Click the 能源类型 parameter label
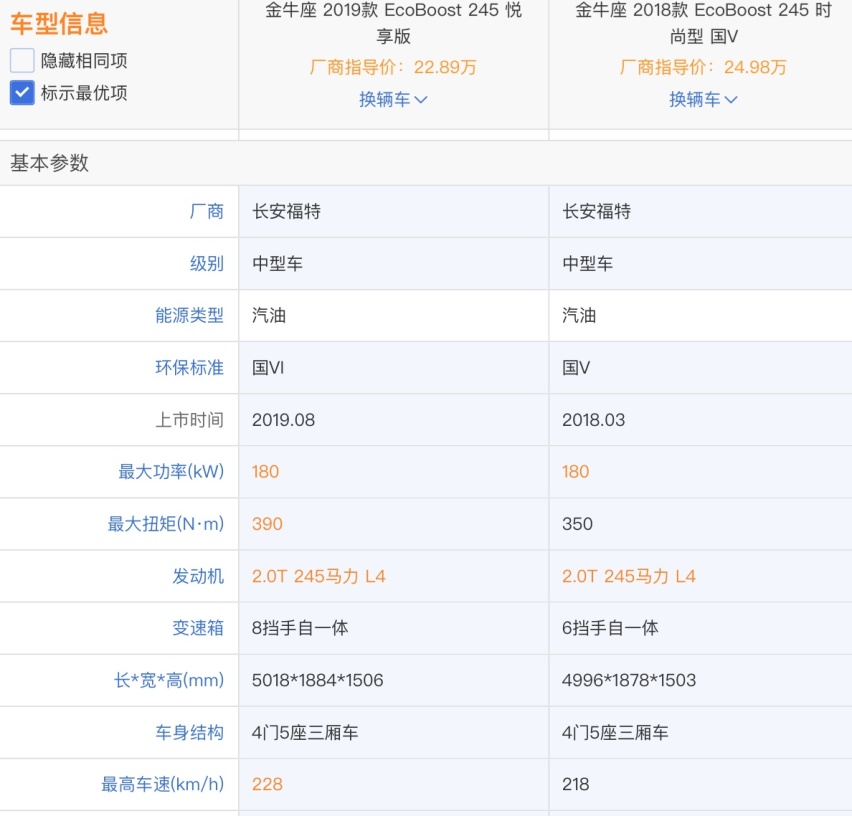Screen dimensions: 852x816 pos(189,316)
